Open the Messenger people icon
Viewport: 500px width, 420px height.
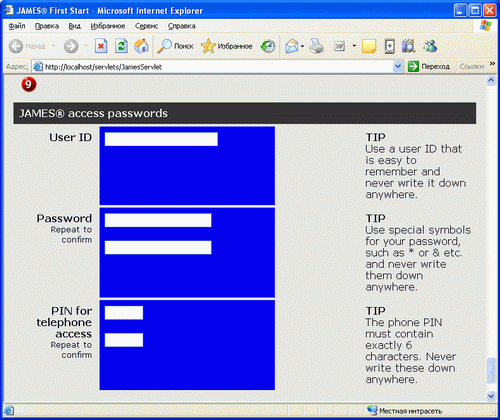point(430,46)
